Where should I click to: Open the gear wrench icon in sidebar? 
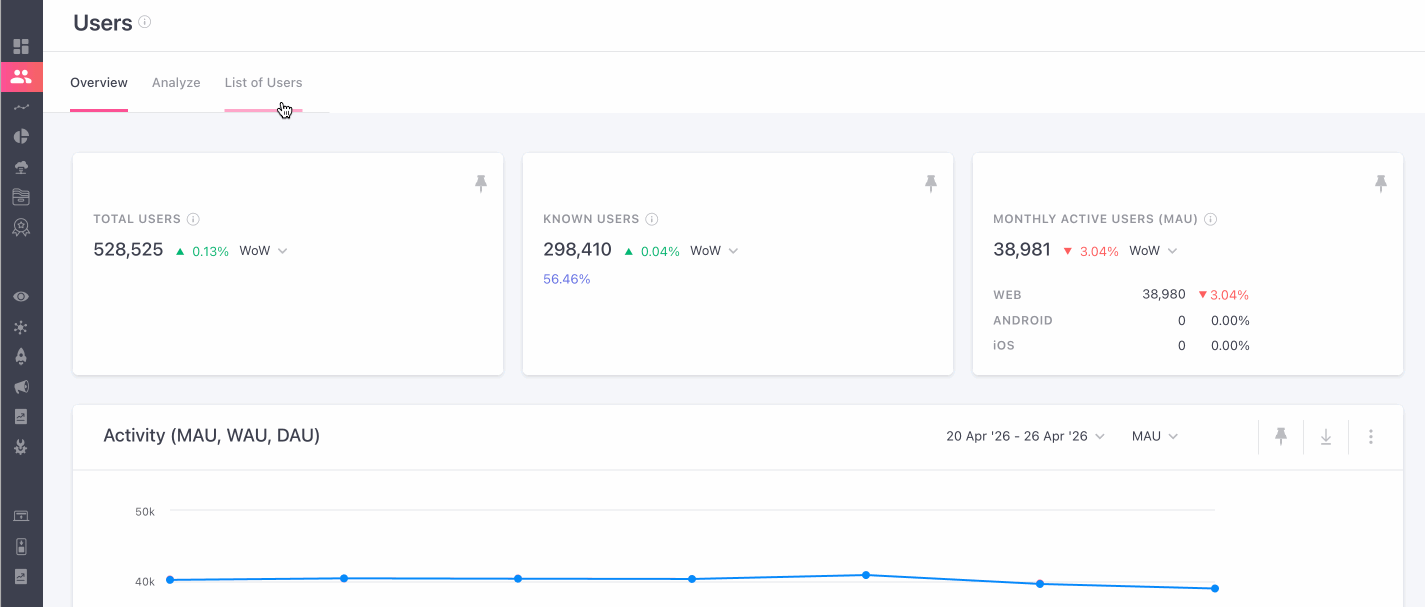[21, 447]
